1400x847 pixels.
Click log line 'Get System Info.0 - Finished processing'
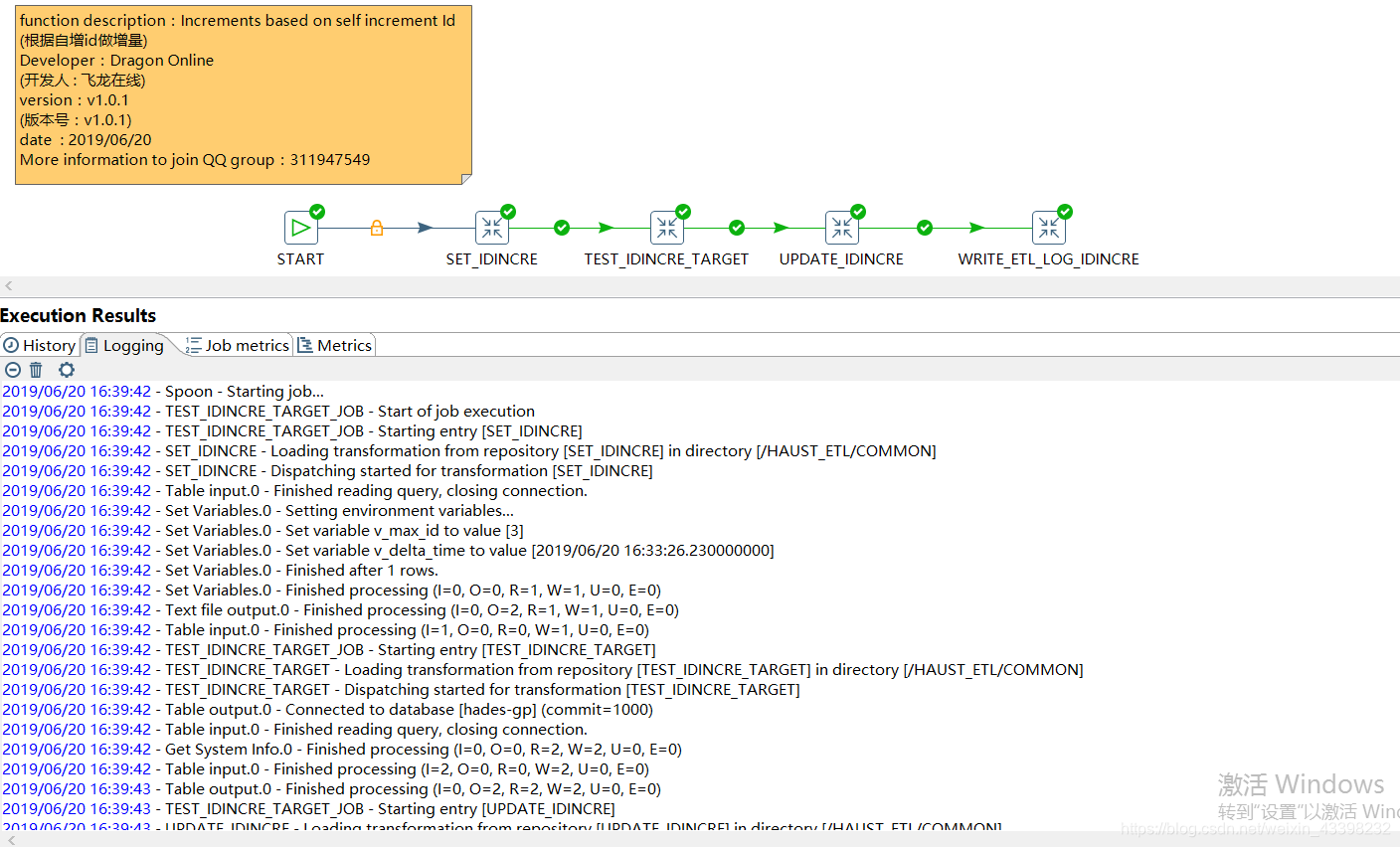pyautogui.click(x=342, y=749)
